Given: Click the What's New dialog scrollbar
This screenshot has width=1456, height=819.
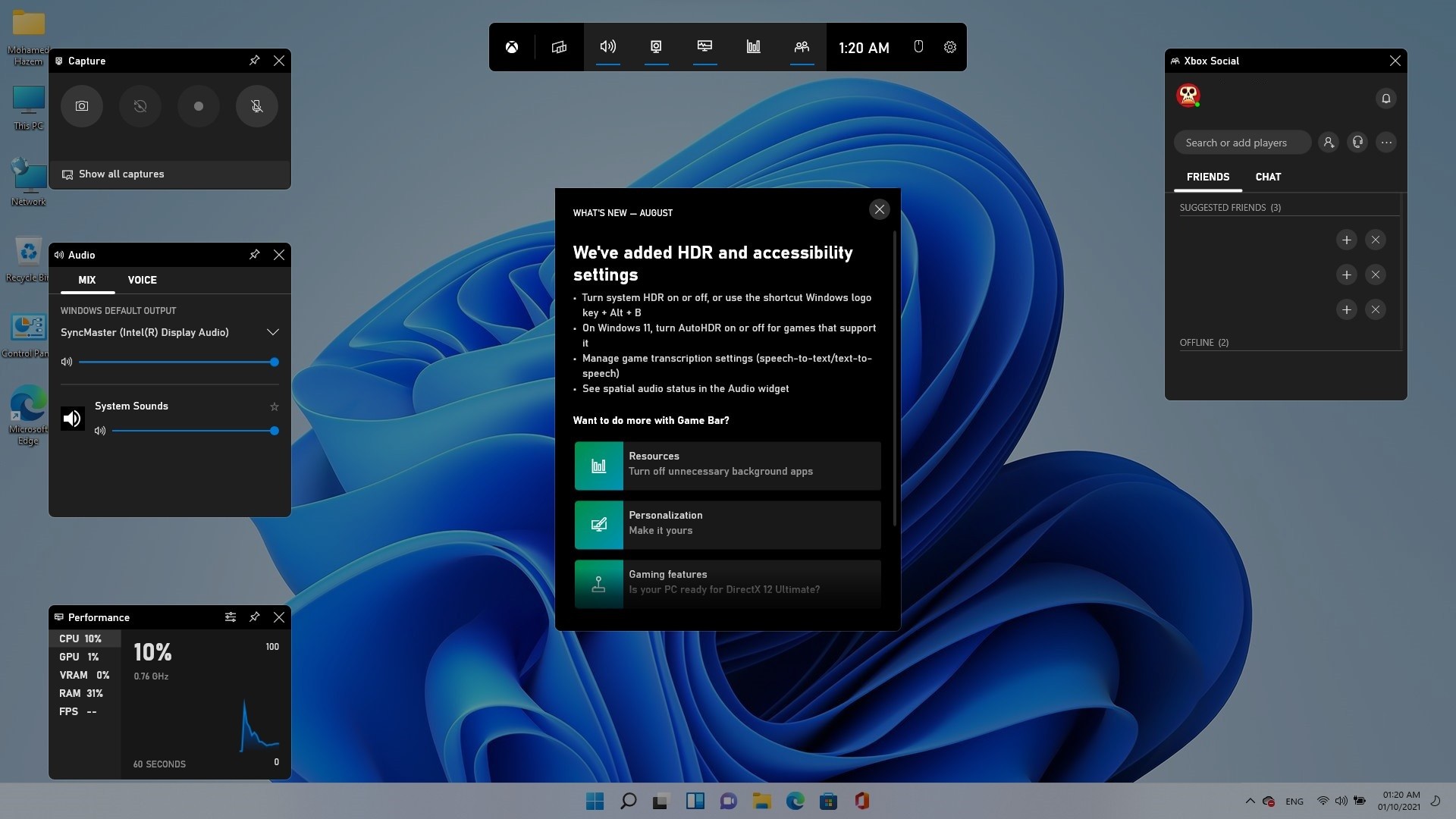Looking at the screenshot, I should click(895, 379).
